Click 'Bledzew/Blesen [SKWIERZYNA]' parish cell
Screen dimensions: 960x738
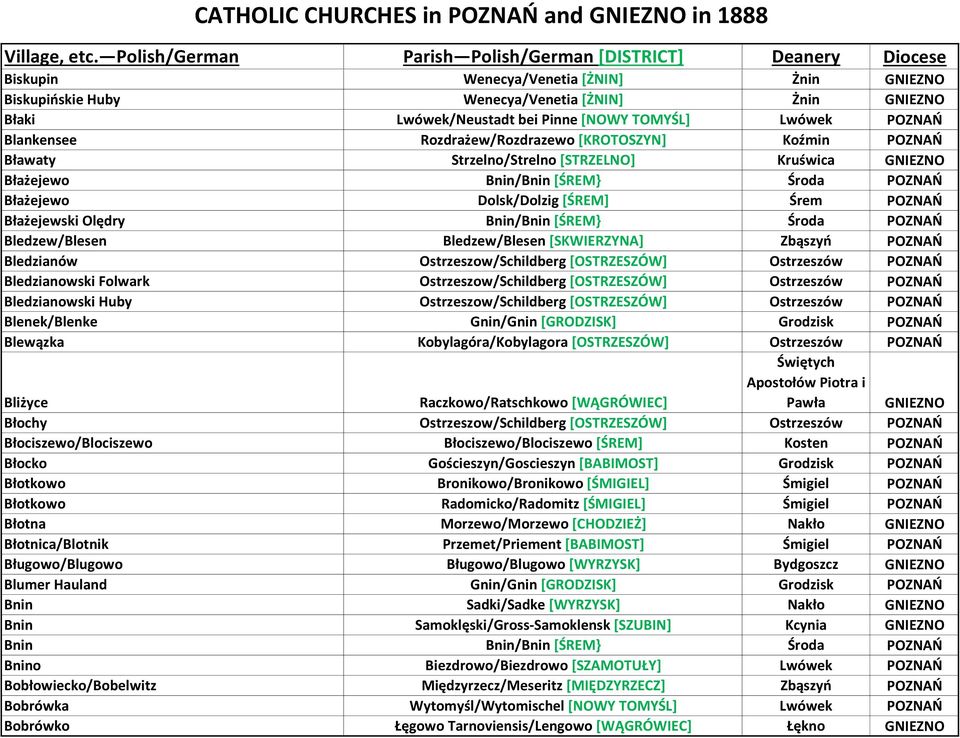pyautogui.click(x=542, y=241)
